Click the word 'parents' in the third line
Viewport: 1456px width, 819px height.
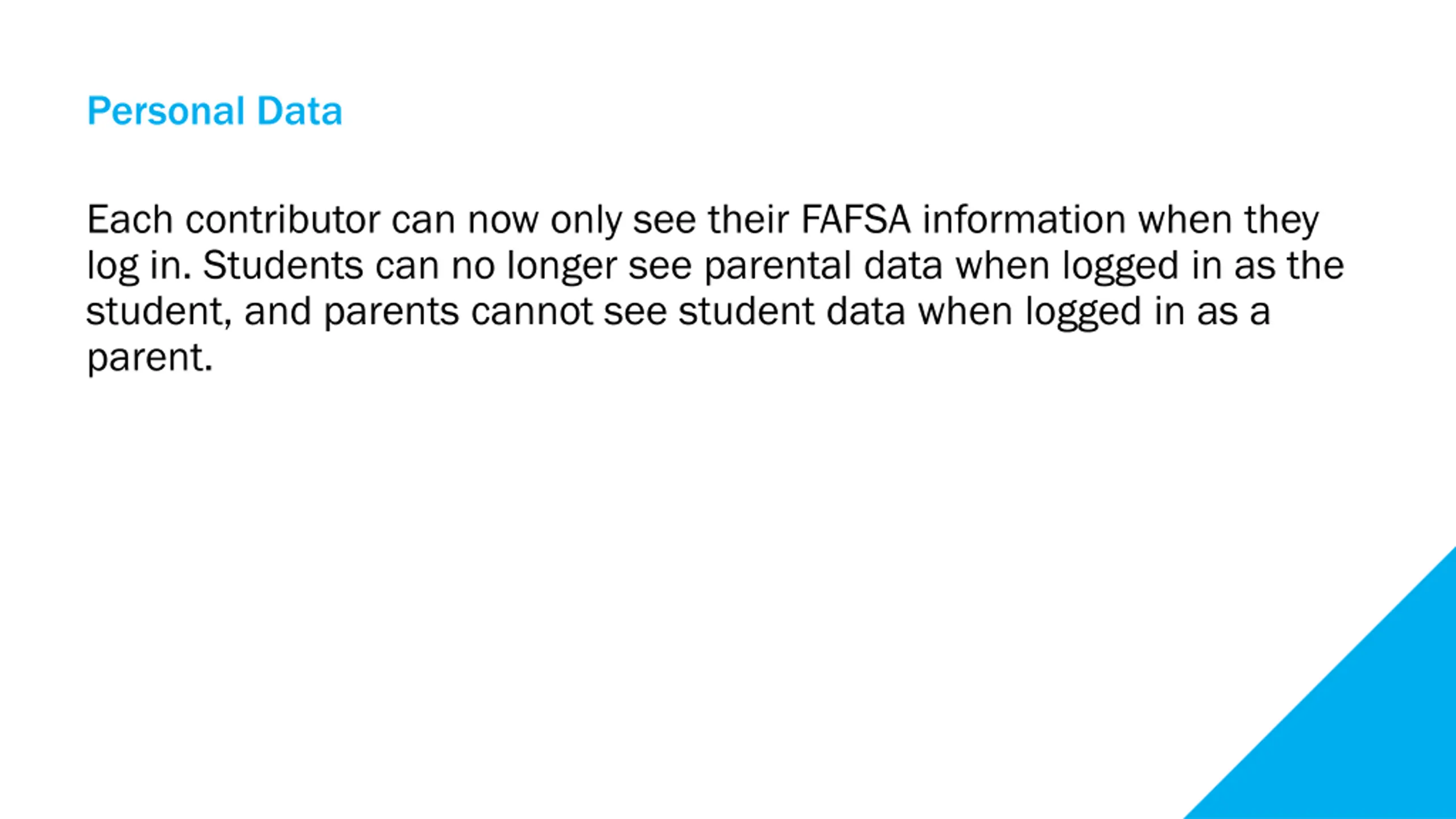point(391,312)
